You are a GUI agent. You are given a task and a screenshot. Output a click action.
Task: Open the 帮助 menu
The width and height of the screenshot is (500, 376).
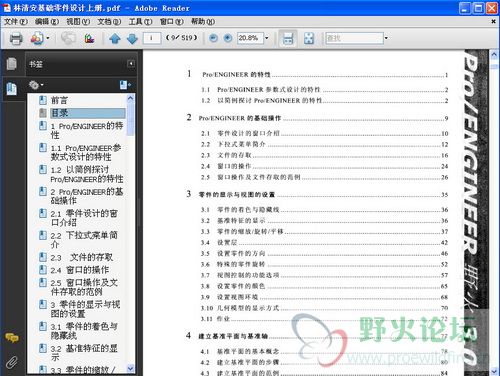click(203, 22)
